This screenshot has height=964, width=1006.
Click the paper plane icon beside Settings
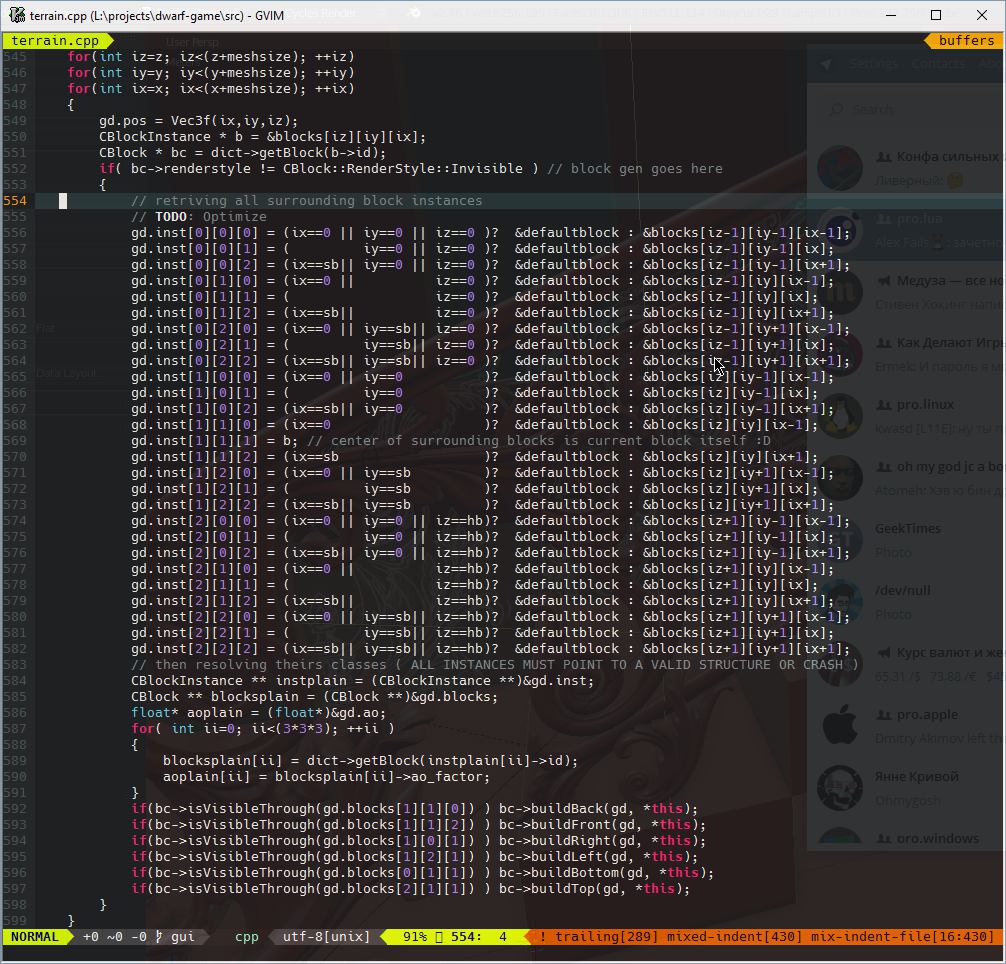(x=825, y=64)
